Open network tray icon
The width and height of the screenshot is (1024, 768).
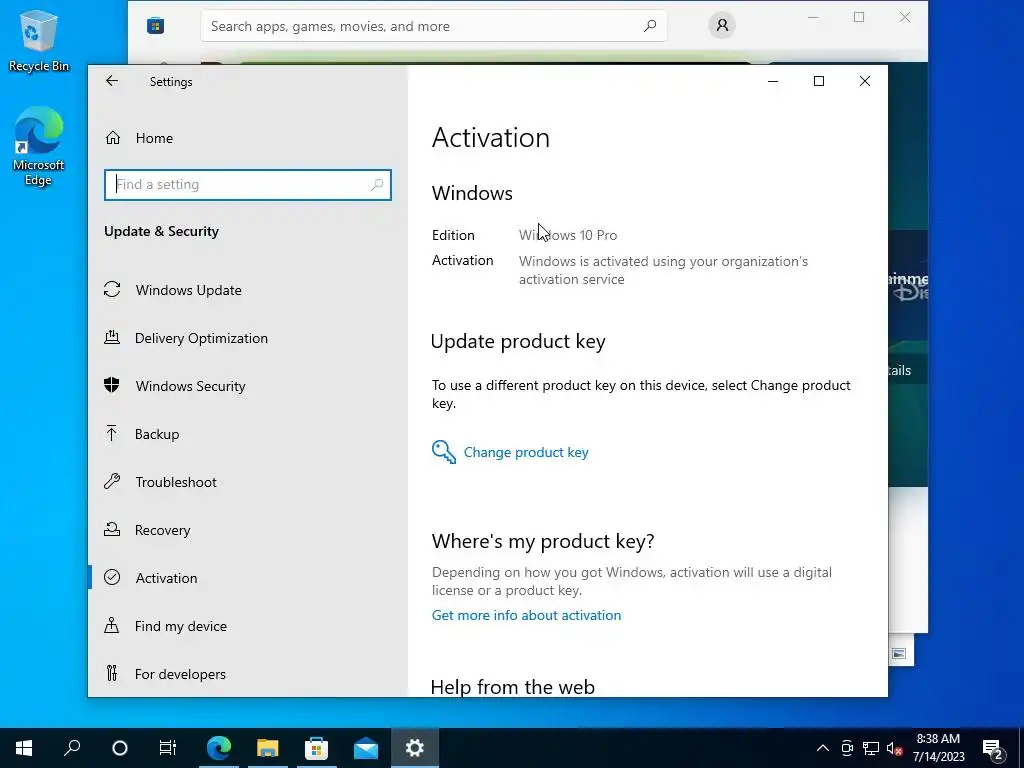871,748
